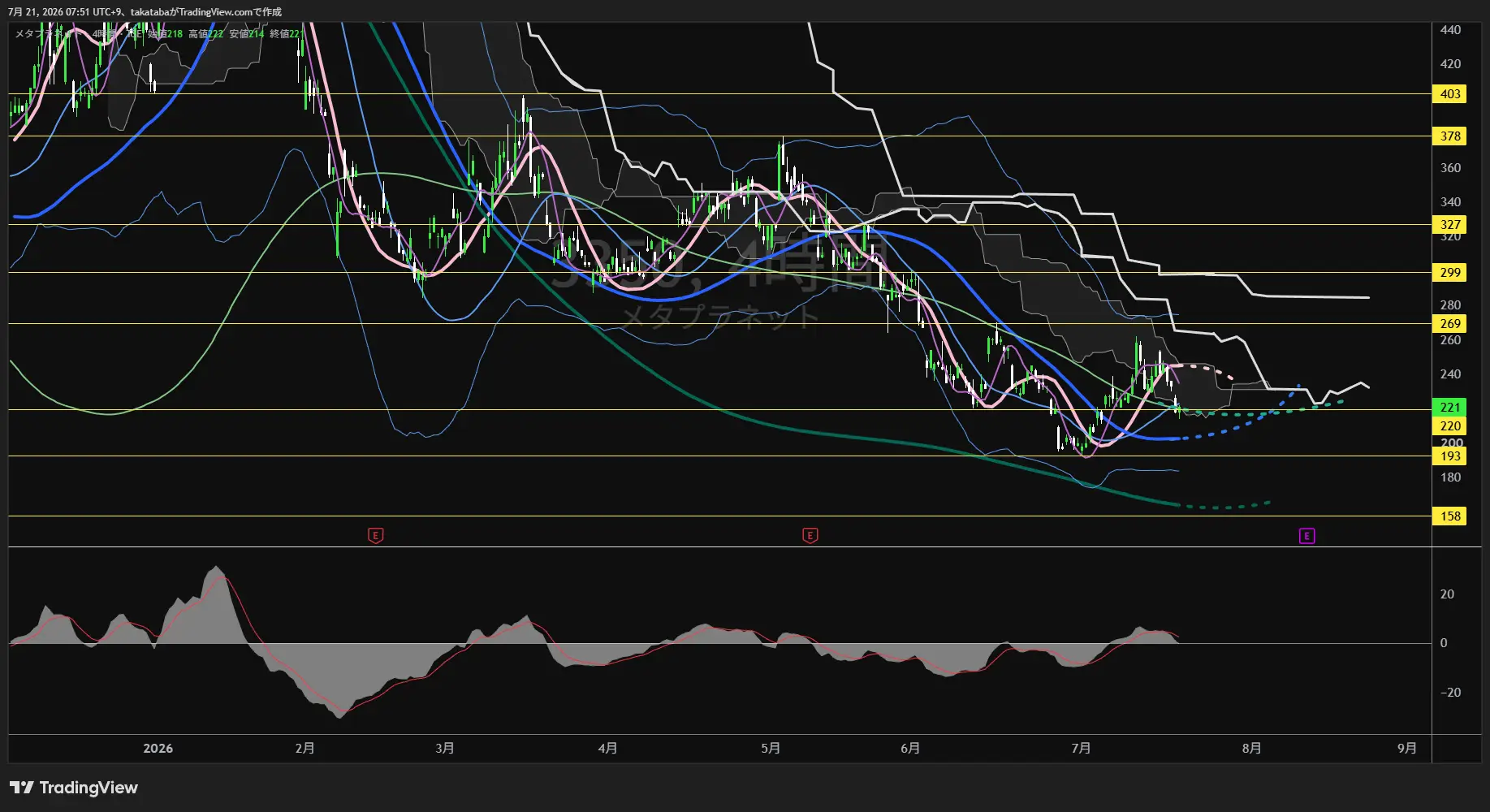
Task: Click the 0 level on the oscillator scale
Action: tap(1443, 643)
